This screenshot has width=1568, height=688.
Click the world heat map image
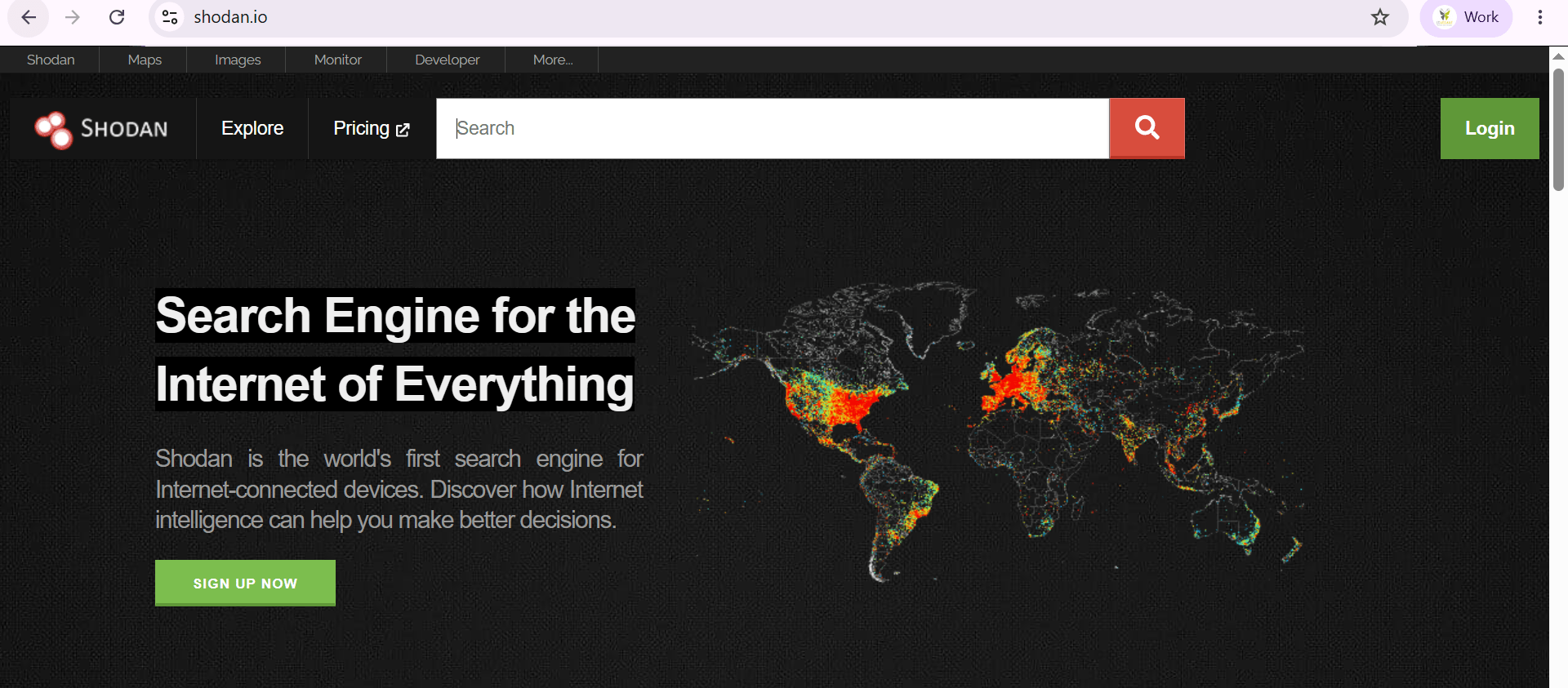tap(998, 433)
